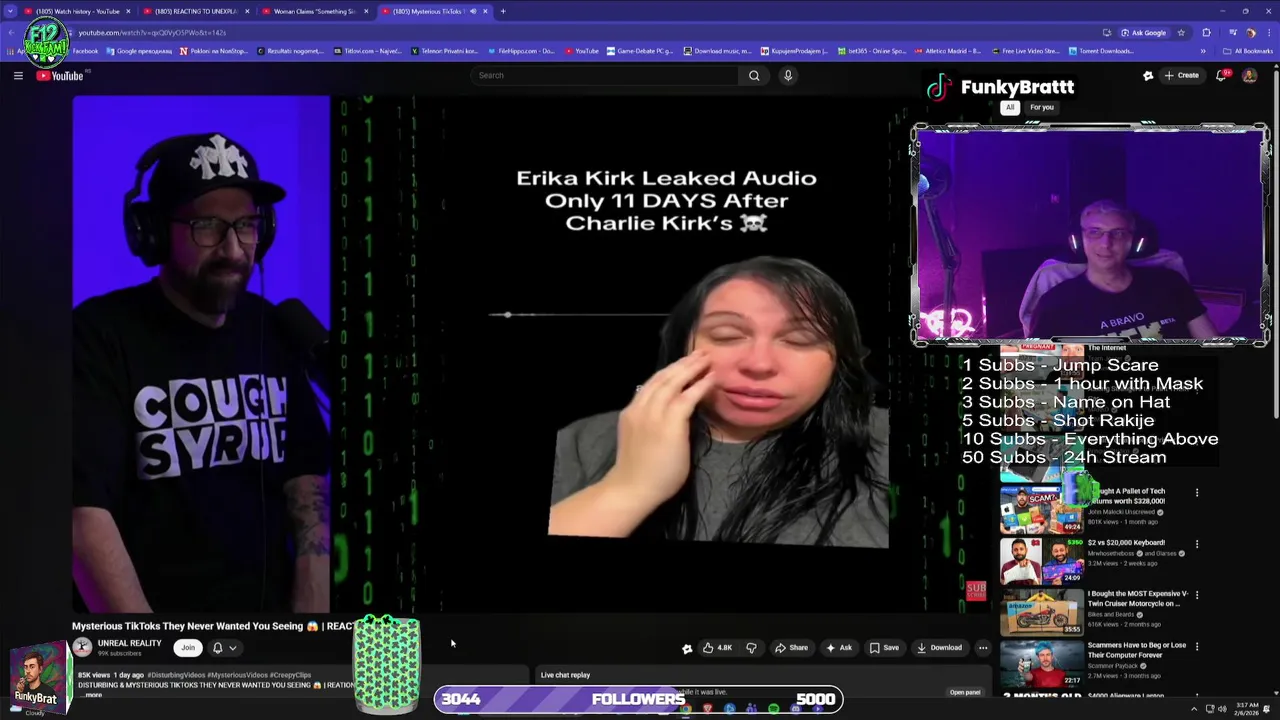Open YouTube notifications bell

[1221, 75]
